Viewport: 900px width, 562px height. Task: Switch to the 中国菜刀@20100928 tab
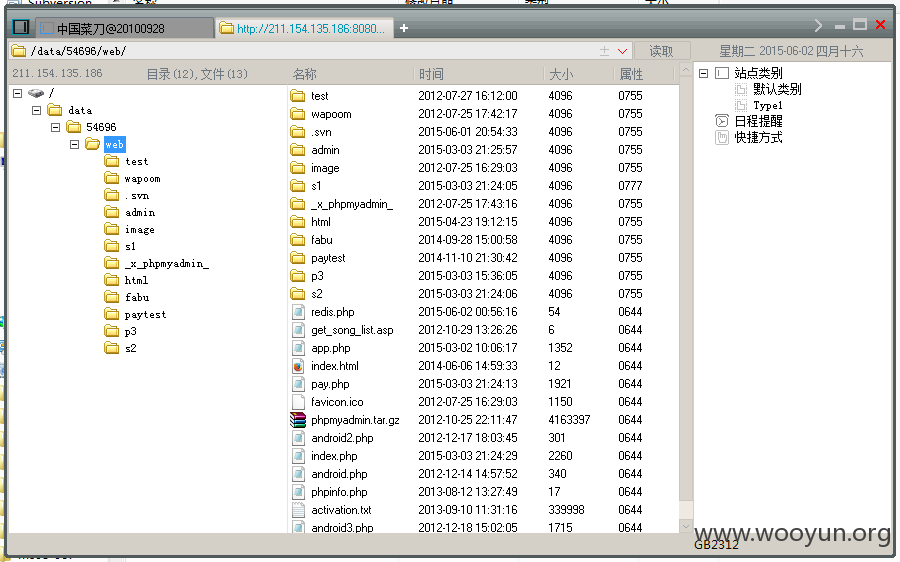click(x=124, y=28)
